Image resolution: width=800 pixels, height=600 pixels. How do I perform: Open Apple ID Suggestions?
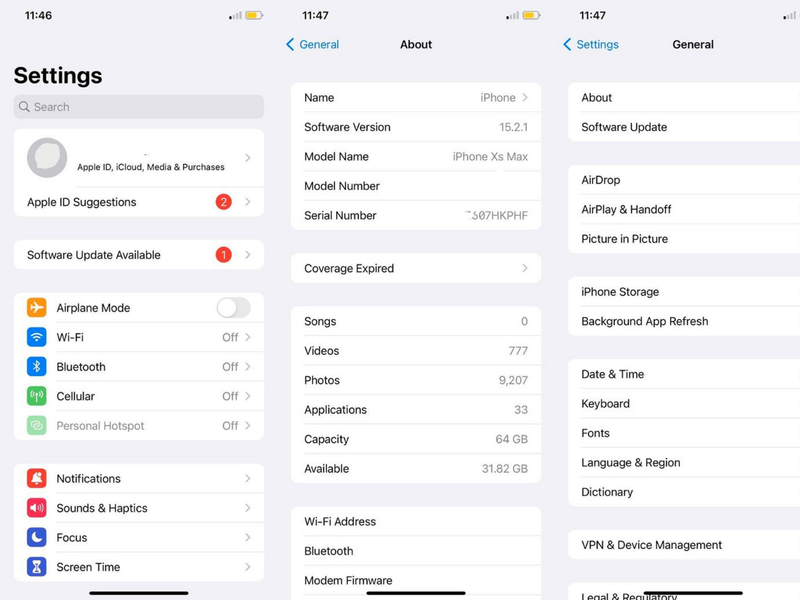click(x=139, y=202)
